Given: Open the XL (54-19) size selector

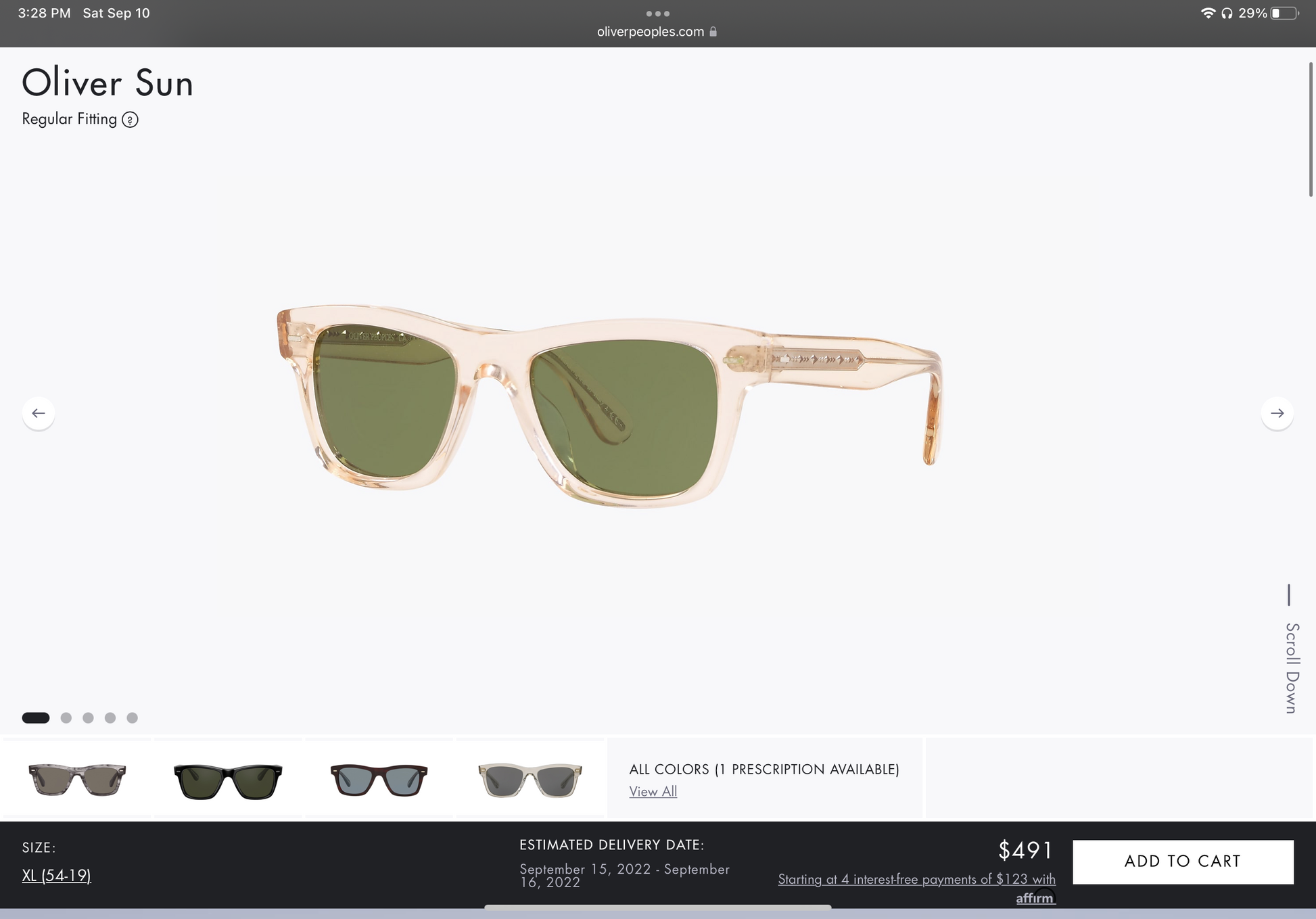Looking at the screenshot, I should click(x=56, y=876).
